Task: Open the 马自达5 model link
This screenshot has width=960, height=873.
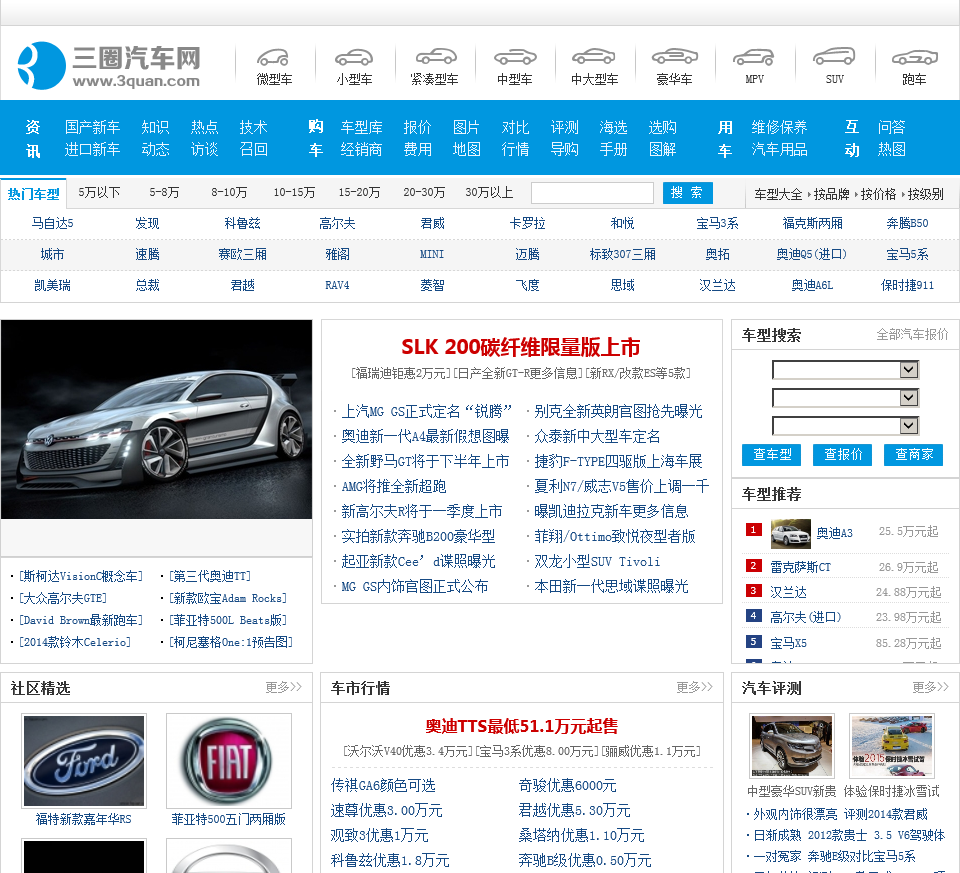Action: (x=53, y=223)
